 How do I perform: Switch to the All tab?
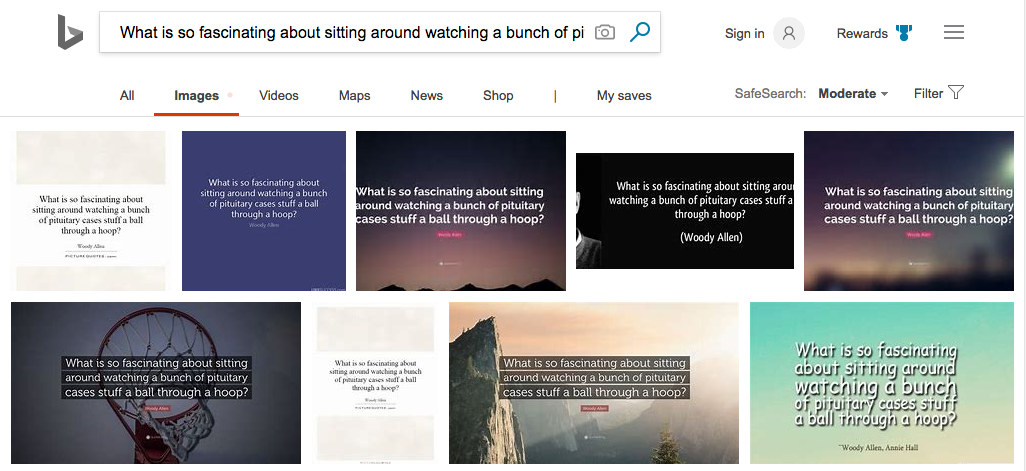coord(127,96)
